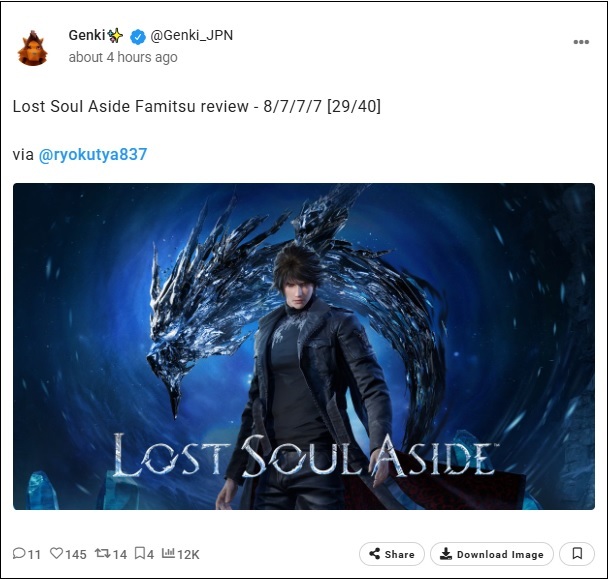Image resolution: width=608 pixels, height=579 pixels.
Task: Click the Download Image button
Action: point(492,554)
